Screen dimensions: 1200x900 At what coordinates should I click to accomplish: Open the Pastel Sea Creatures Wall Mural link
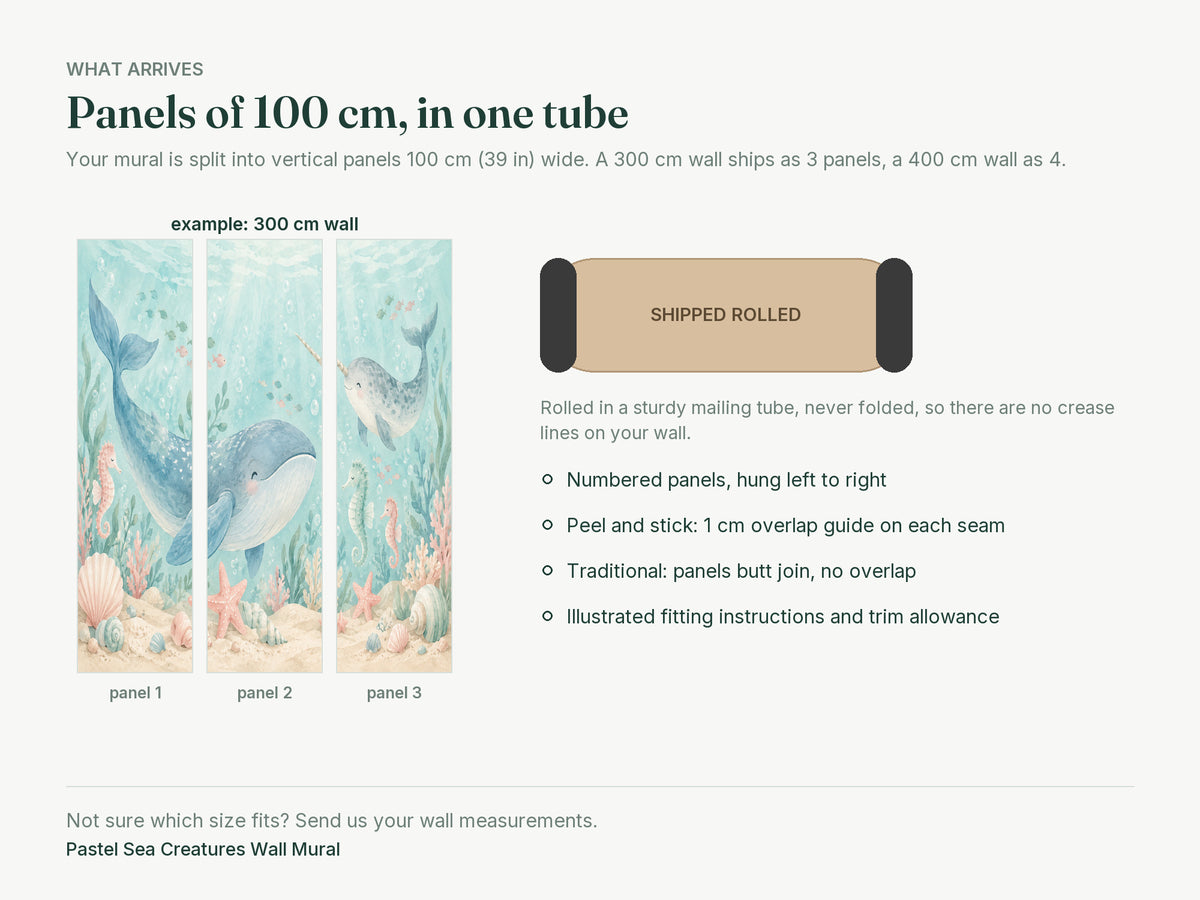203,849
